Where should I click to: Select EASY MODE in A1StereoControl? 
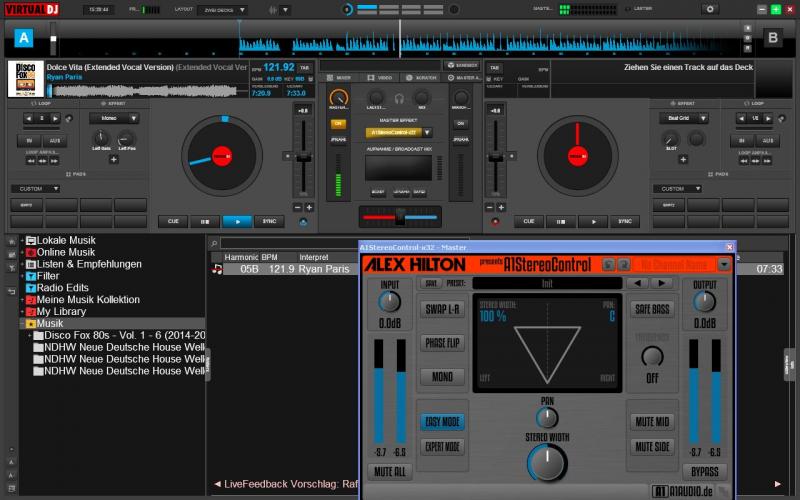(x=442, y=422)
